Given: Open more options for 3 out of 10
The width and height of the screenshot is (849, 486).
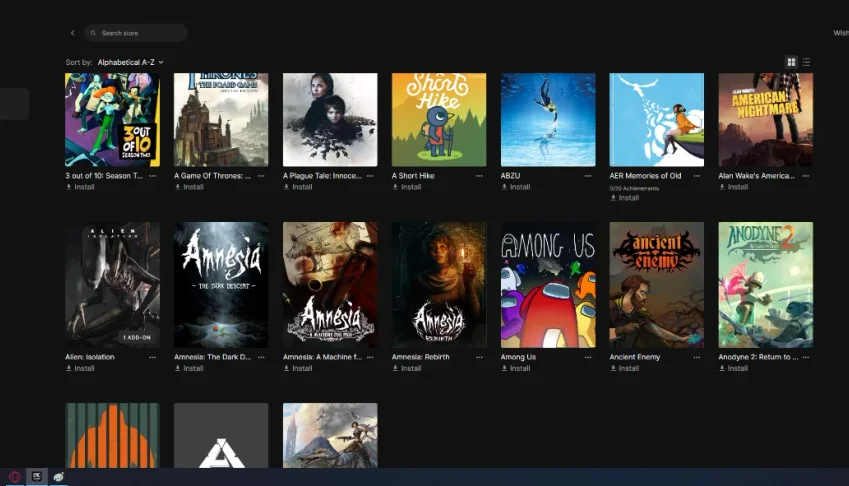Looking at the screenshot, I should tap(153, 176).
